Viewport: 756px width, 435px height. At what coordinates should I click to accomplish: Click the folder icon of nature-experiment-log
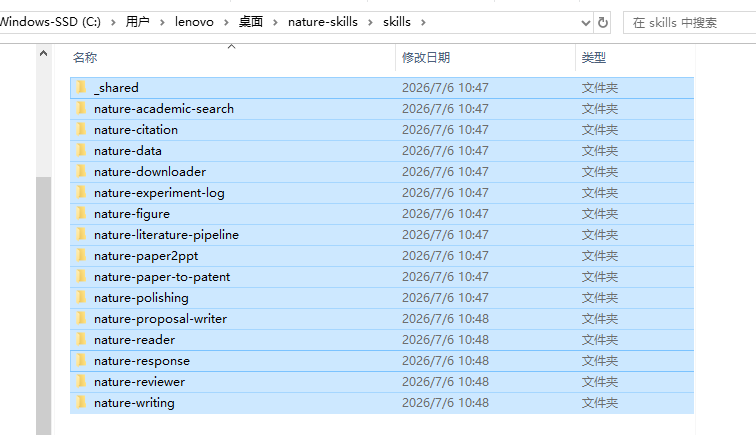(x=81, y=192)
